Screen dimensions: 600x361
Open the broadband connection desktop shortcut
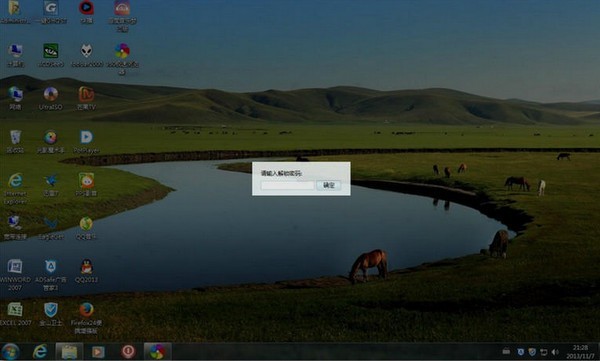coord(15,227)
